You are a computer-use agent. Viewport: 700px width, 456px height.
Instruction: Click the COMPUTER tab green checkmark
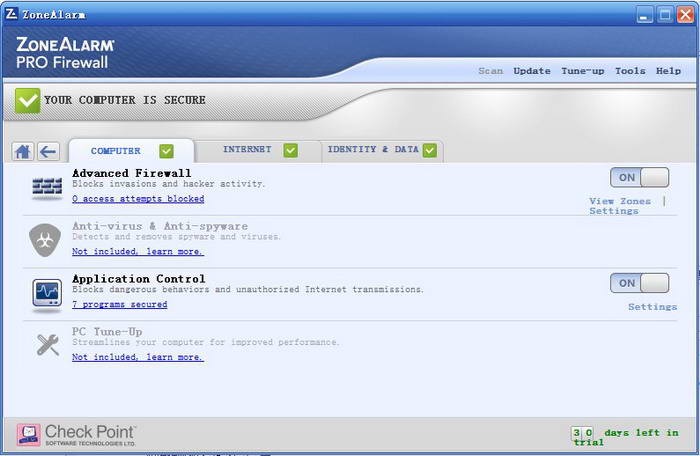166,151
